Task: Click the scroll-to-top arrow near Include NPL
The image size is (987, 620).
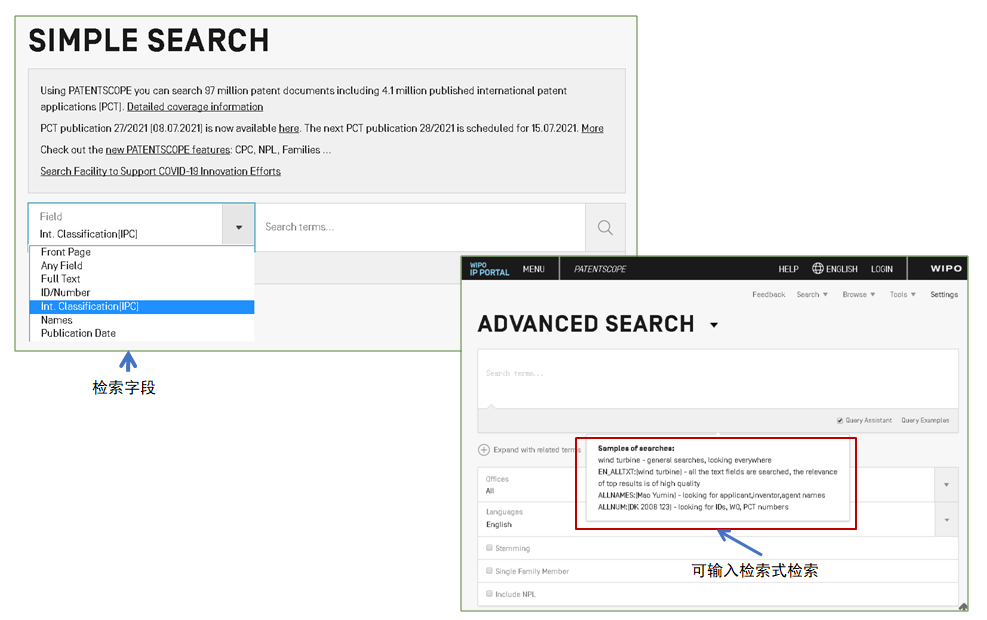Action: (x=963, y=606)
